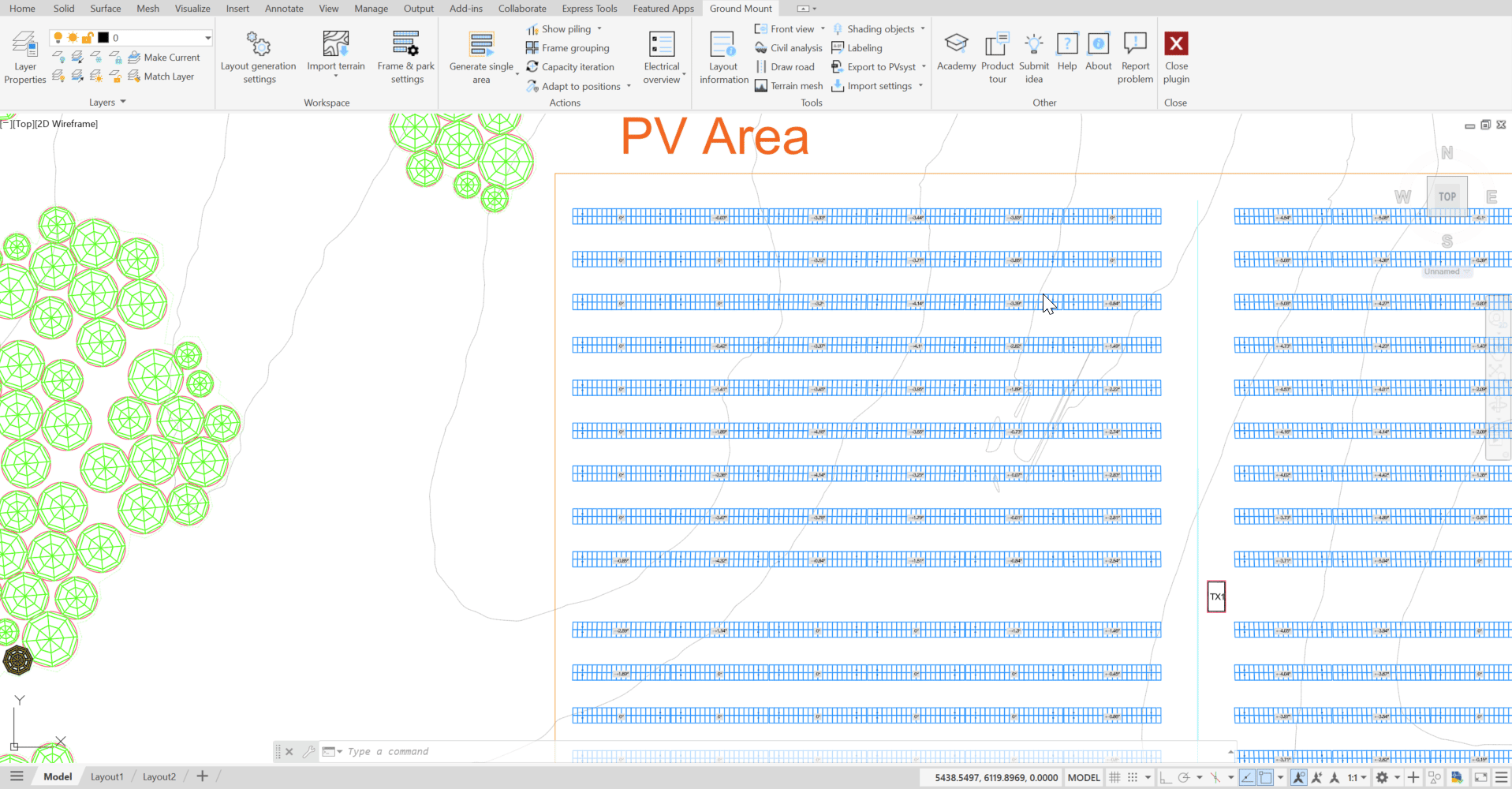This screenshot has width=1512, height=789.
Task: Click the Labeling tool
Action: (x=857, y=48)
